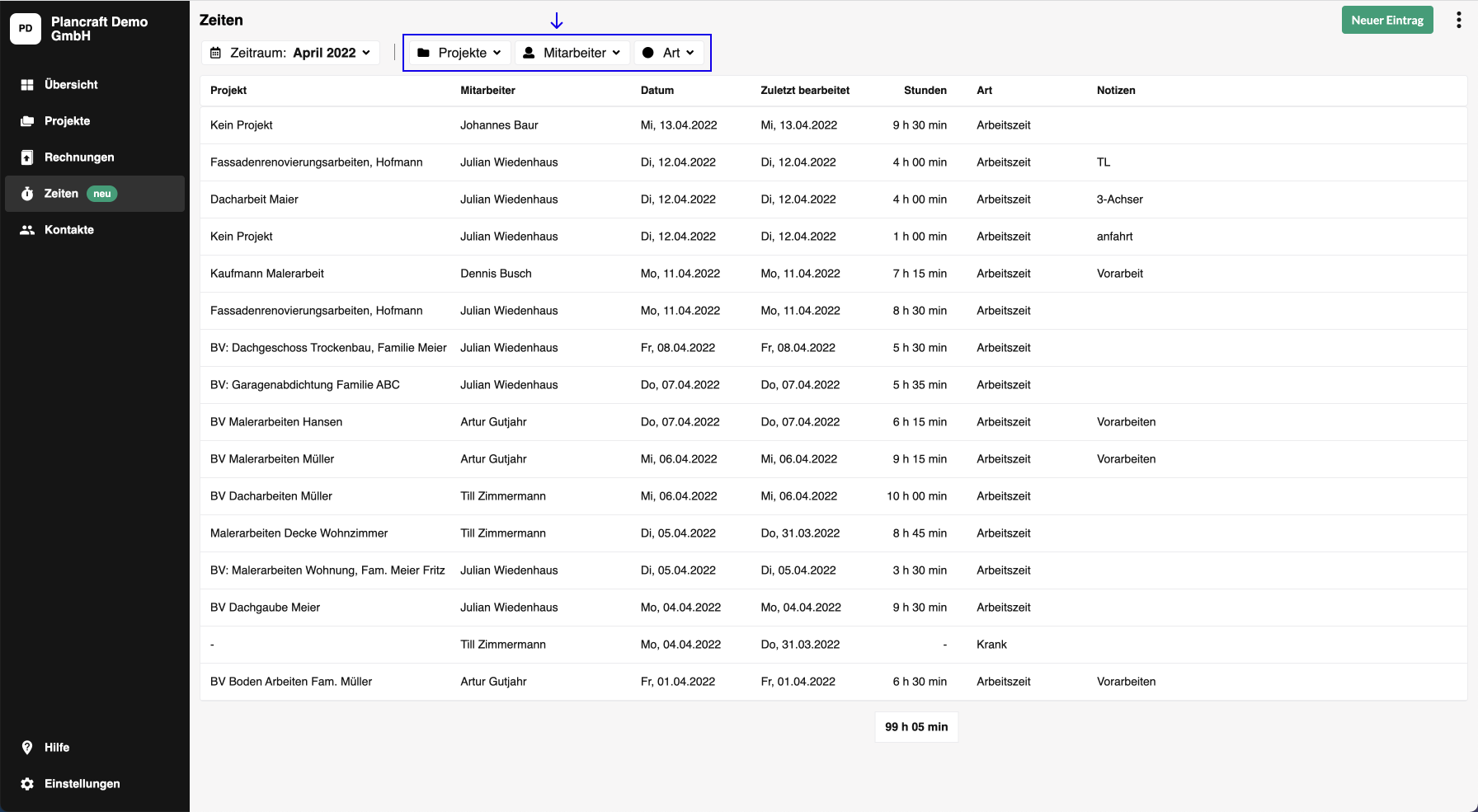1478x812 pixels.
Task: Open the Art filter dropdown
Action: coord(669,53)
